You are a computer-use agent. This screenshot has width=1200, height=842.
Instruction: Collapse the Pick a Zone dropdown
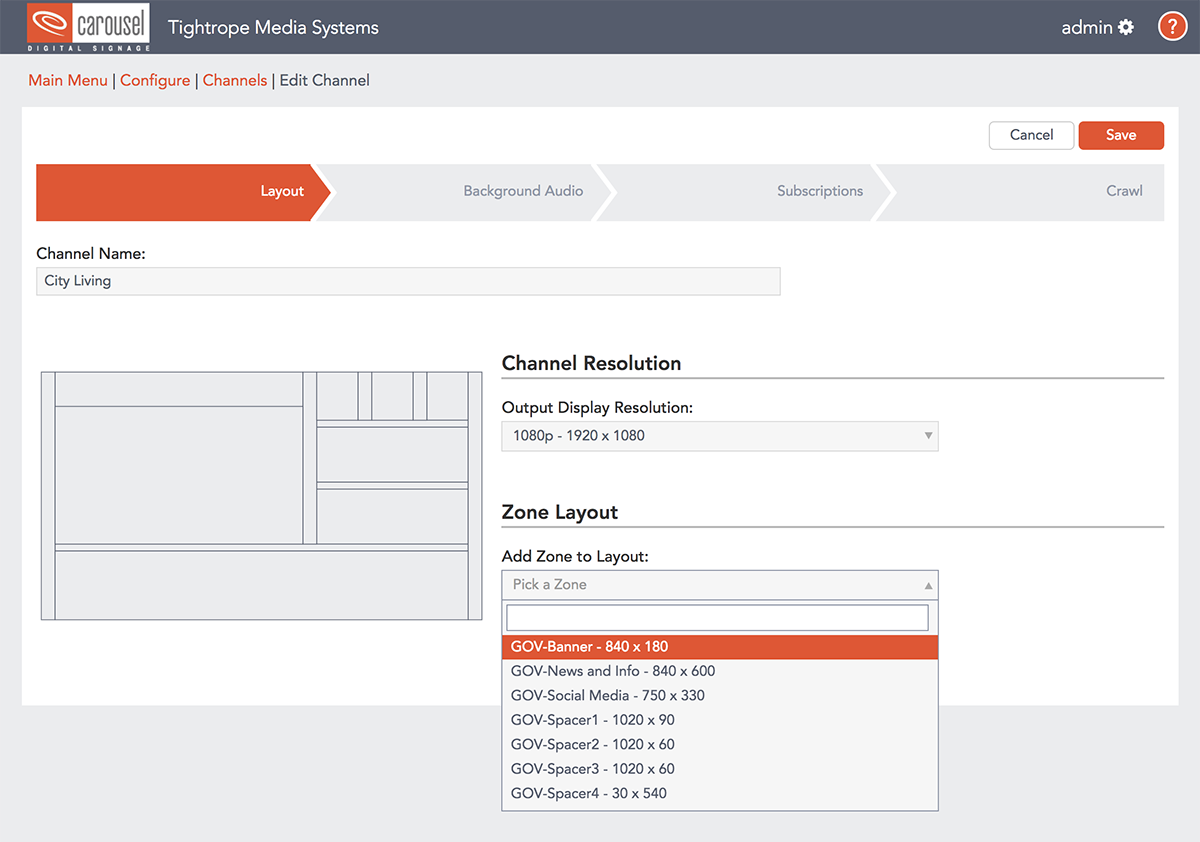tap(719, 584)
